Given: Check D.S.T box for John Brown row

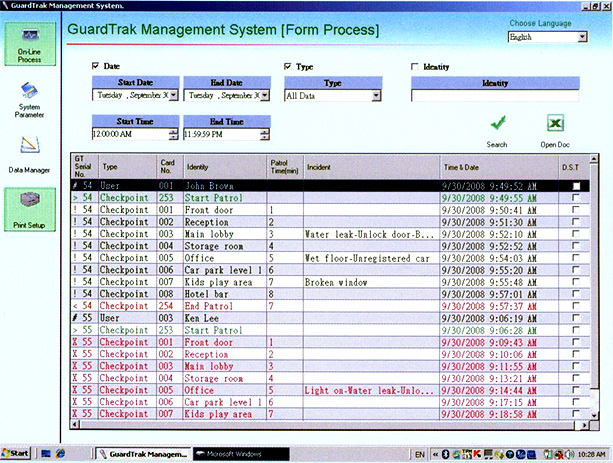Looking at the screenshot, I should pyautogui.click(x=576, y=186).
